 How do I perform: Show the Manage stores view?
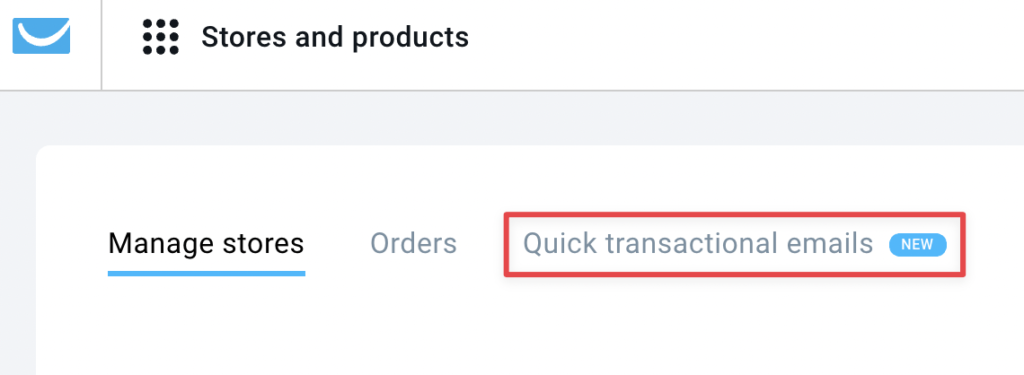[206, 244]
